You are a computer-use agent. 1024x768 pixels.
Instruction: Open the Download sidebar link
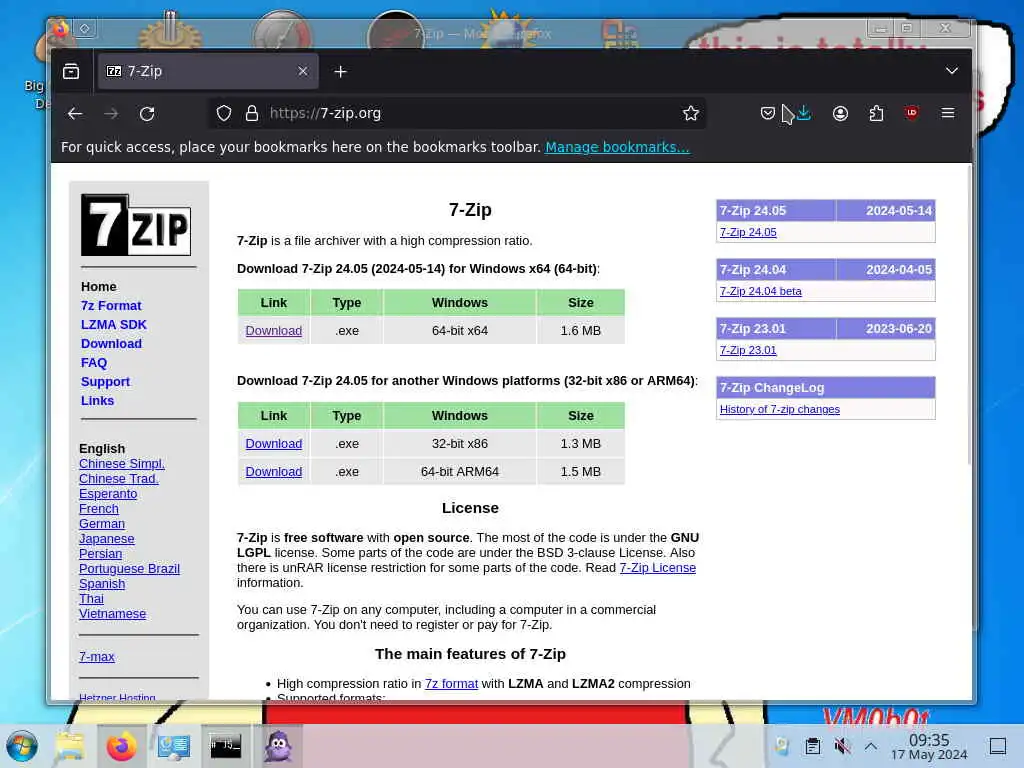pos(111,344)
